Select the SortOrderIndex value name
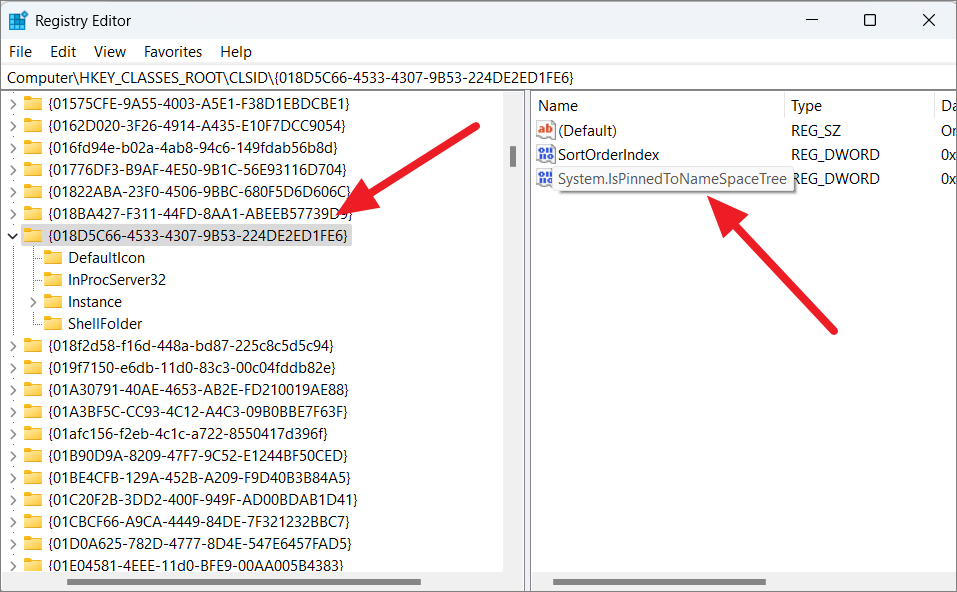This screenshot has height=592, width=957. 609,155
